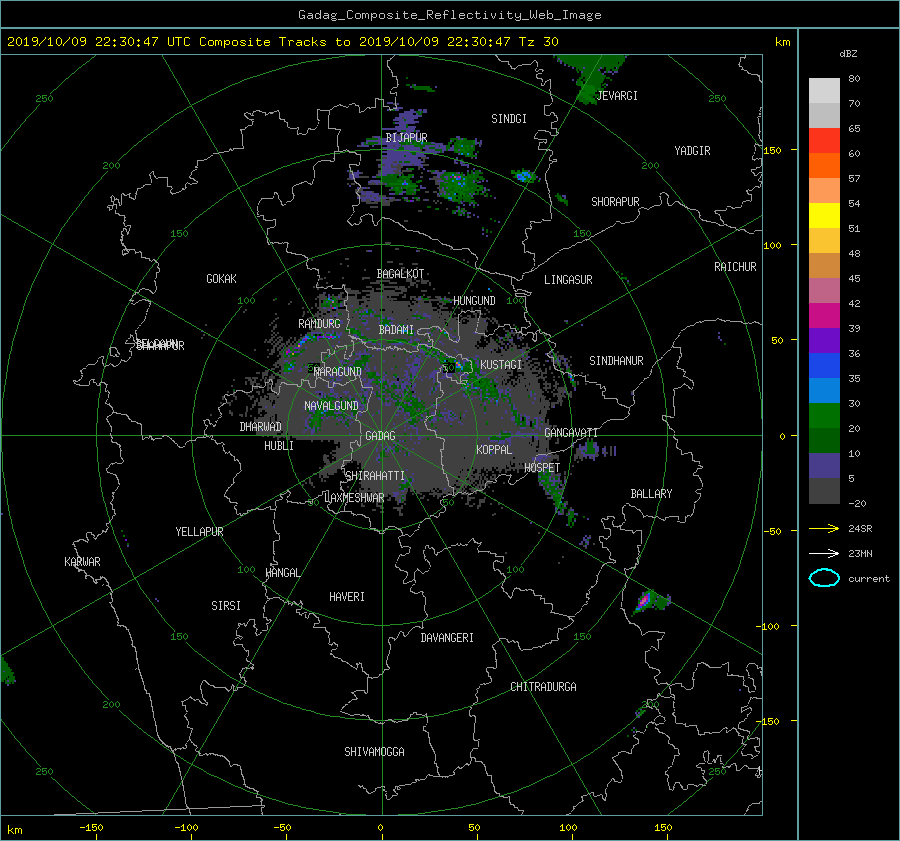Select the magenta 39-42 dBZ color band
This screenshot has height=841, width=900.
click(x=824, y=316)
